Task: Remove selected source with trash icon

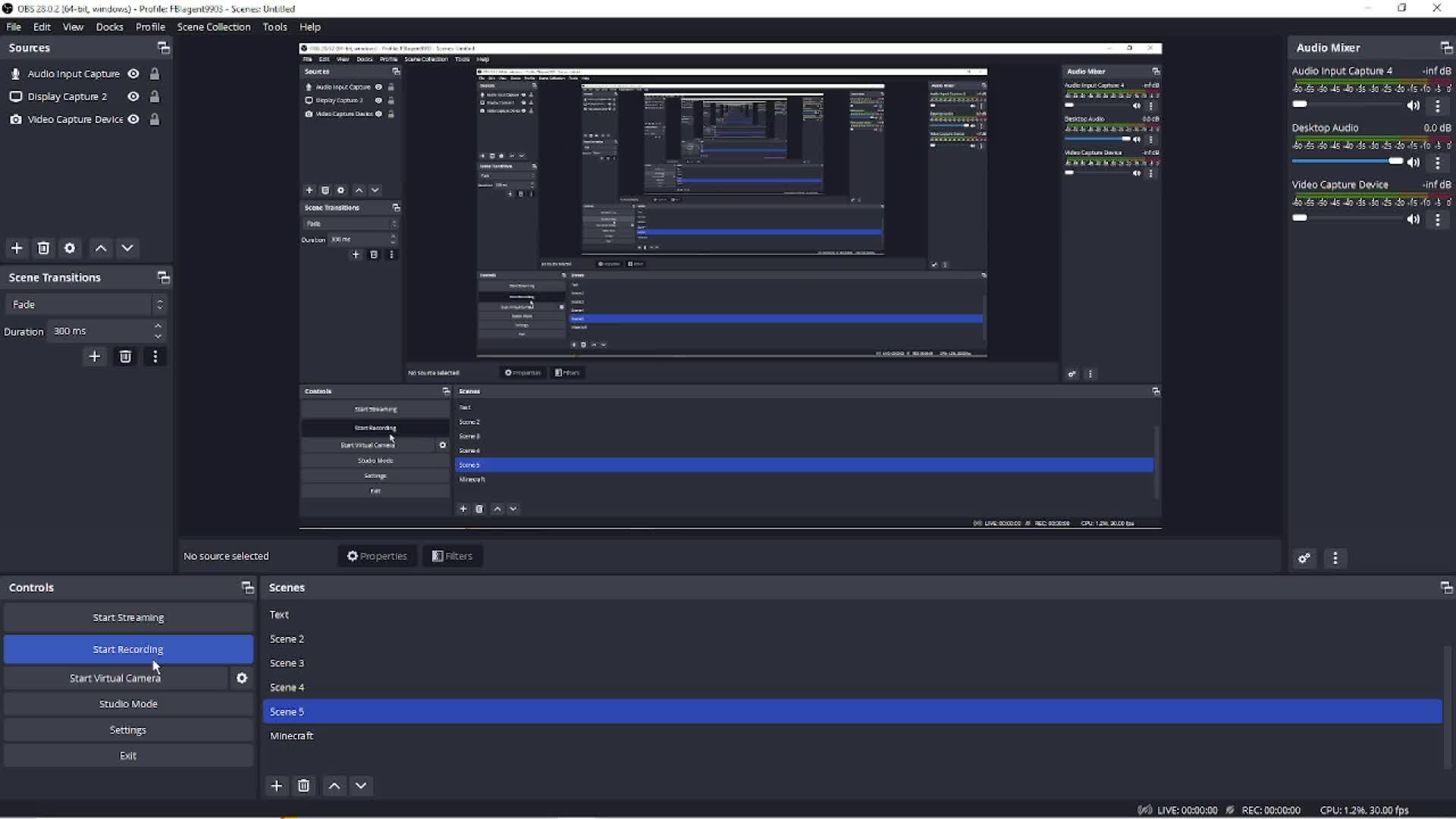Action: click(x=43, y=248)
